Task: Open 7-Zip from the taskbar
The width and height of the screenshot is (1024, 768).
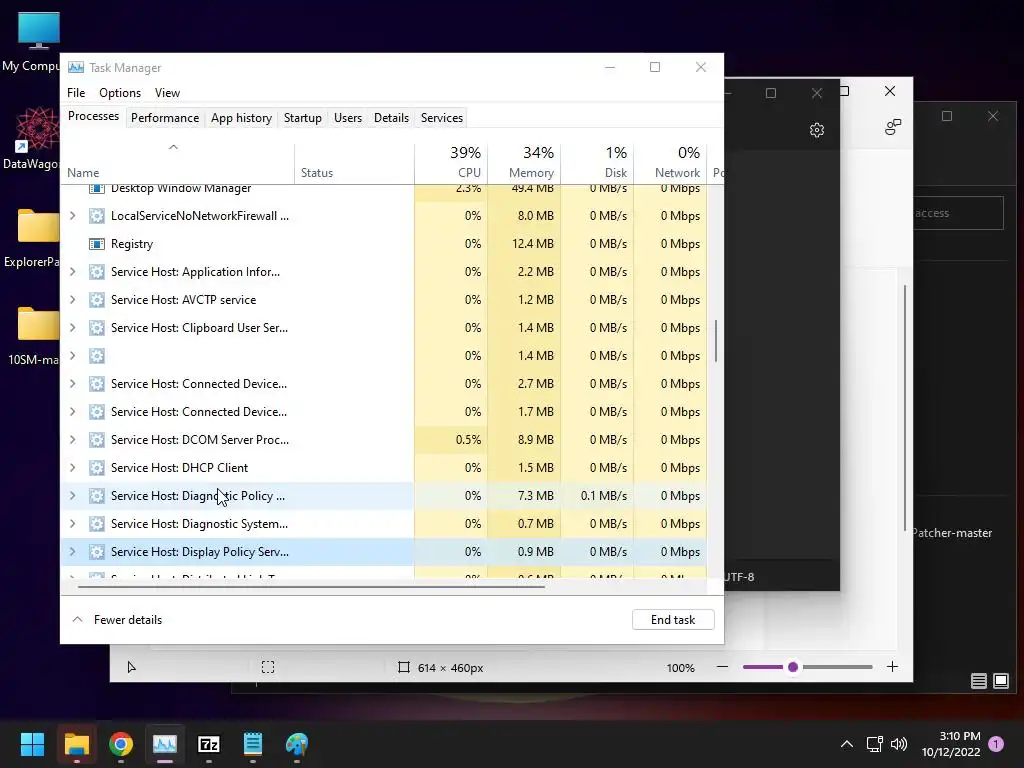Action: point(208,744)
